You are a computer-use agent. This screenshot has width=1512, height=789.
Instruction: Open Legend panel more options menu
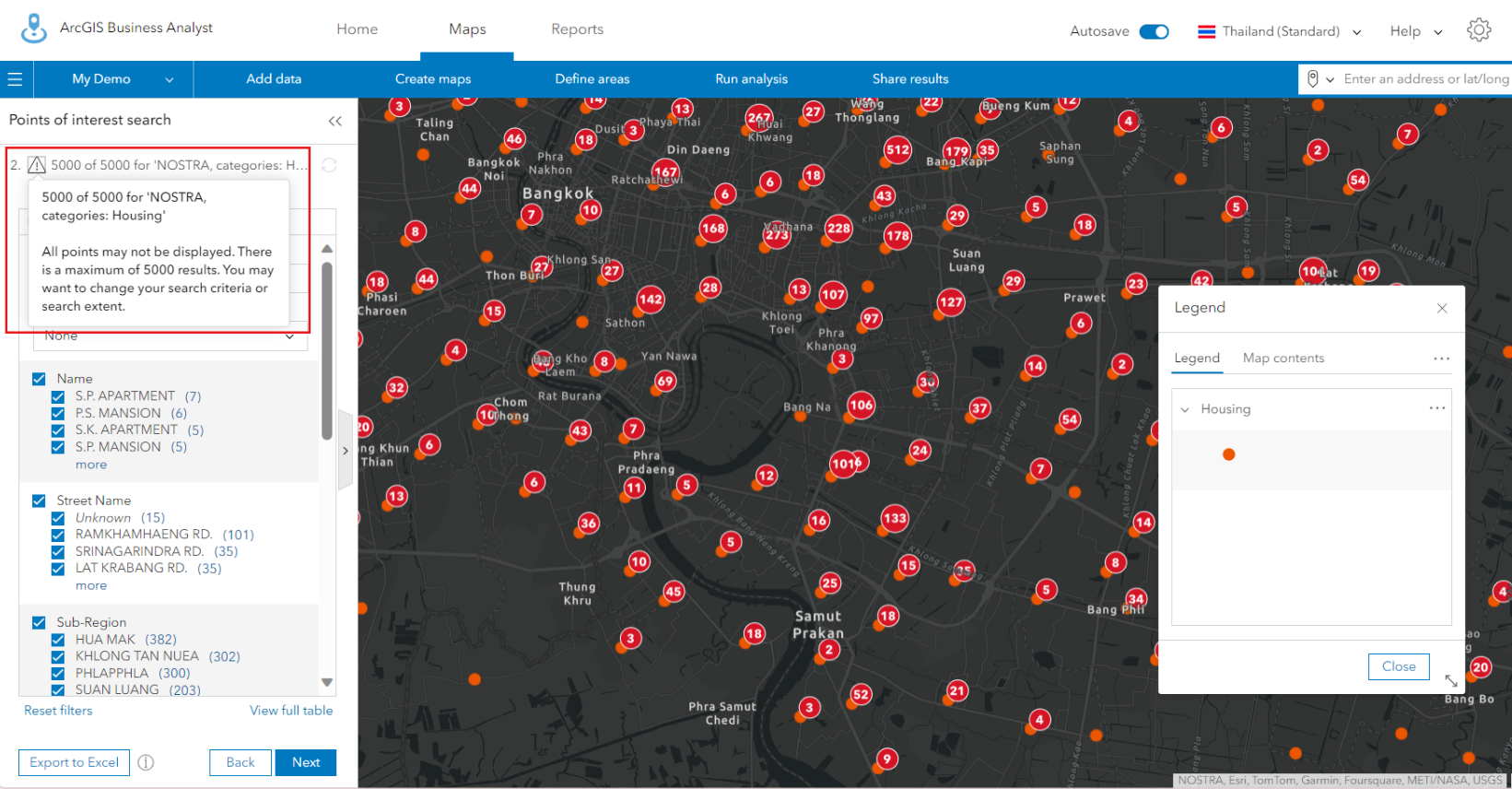1442,359
